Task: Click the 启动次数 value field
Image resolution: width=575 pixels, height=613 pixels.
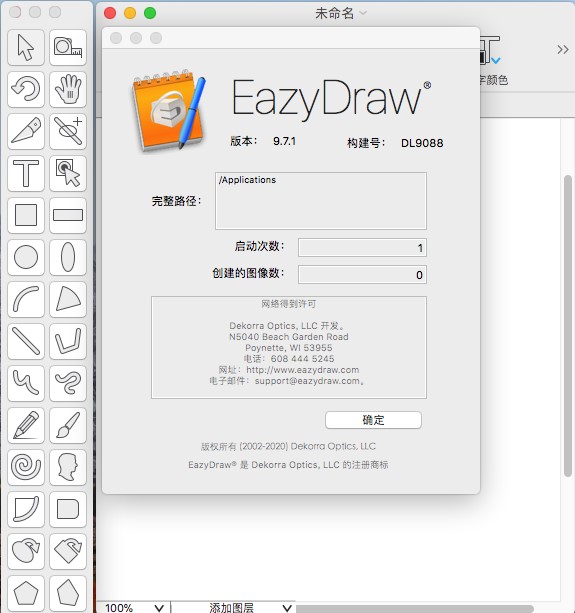Action: [x=362, y=248]
